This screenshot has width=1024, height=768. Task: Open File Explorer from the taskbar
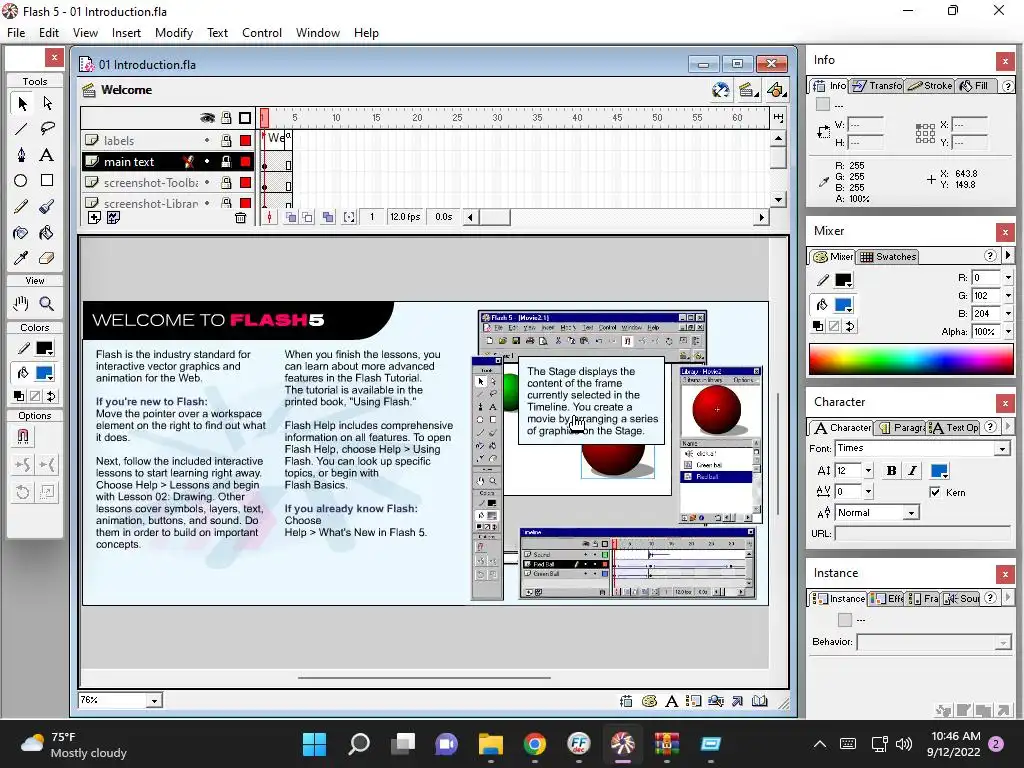490,744
